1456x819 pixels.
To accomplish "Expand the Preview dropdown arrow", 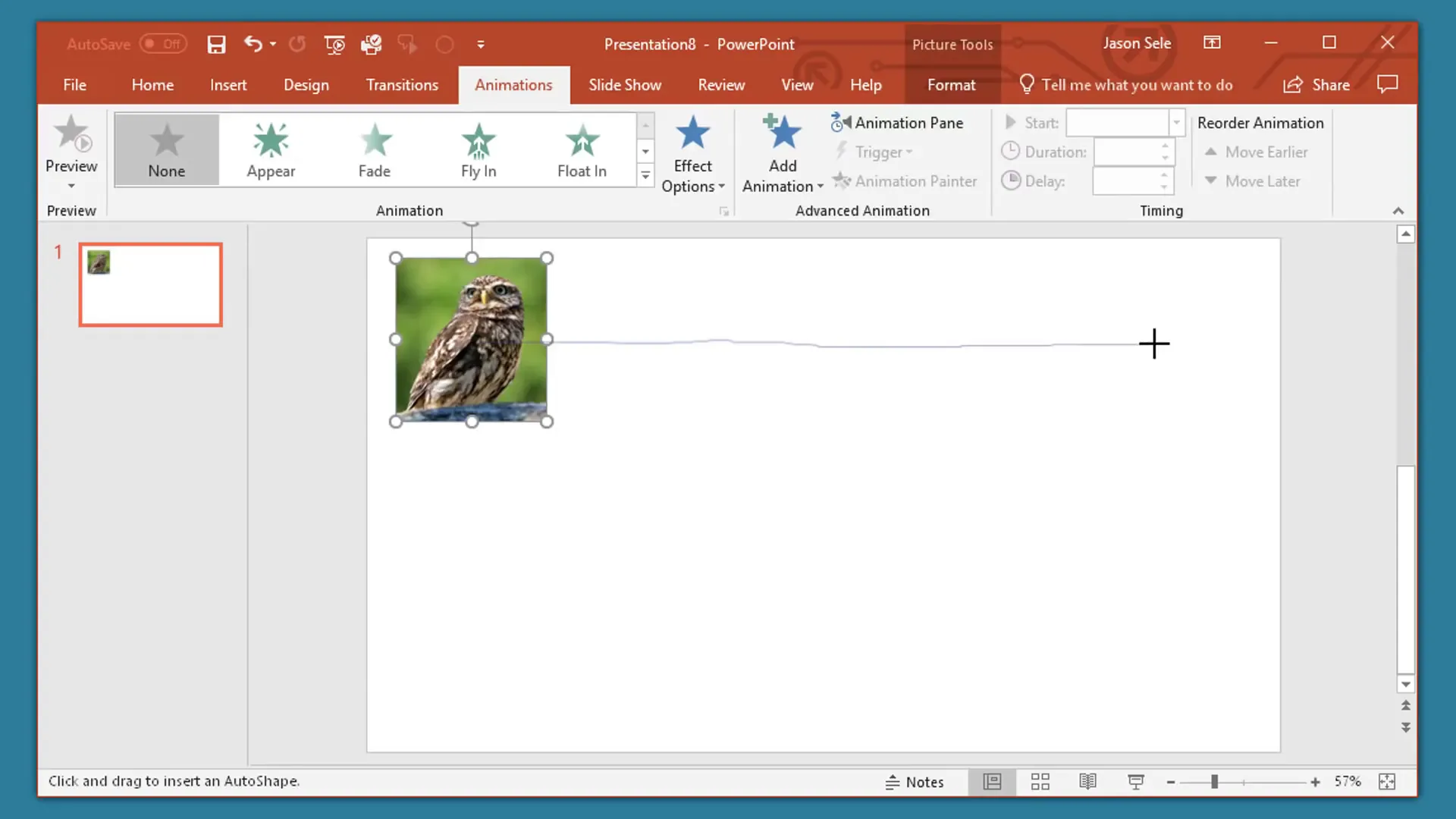I will (71, 187).
